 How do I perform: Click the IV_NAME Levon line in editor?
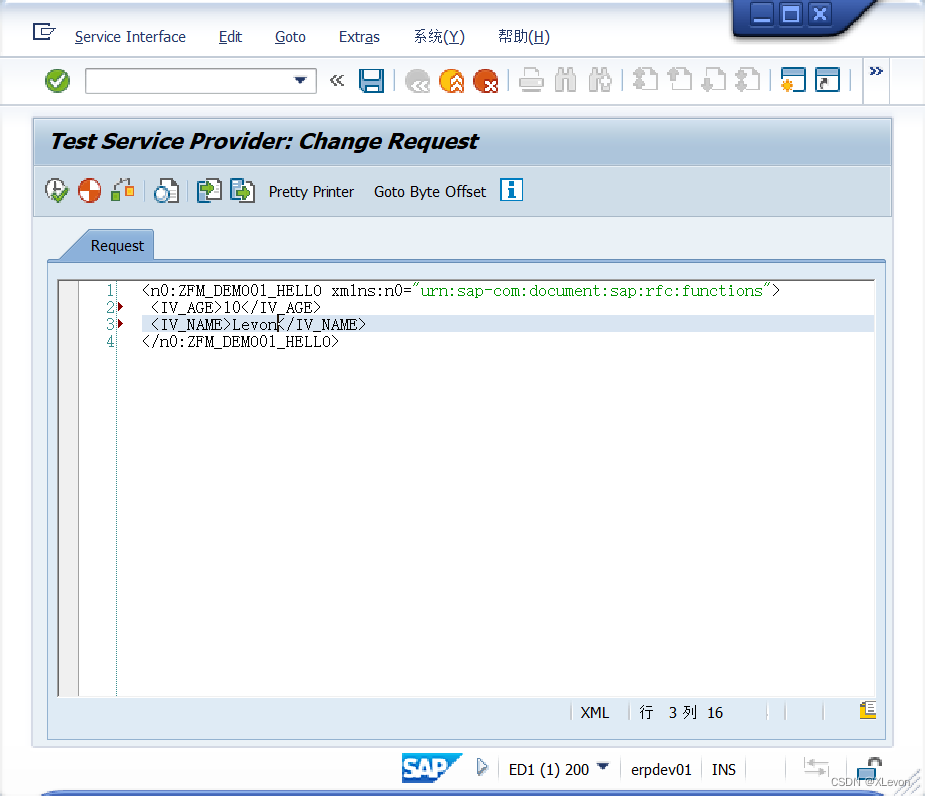(258, 325)
